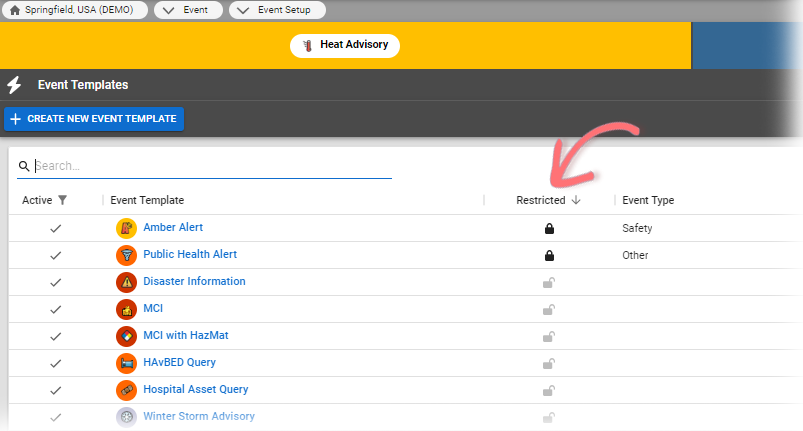
Task: Toggle the HAvBED Query padlock
Action: (549, 364)
